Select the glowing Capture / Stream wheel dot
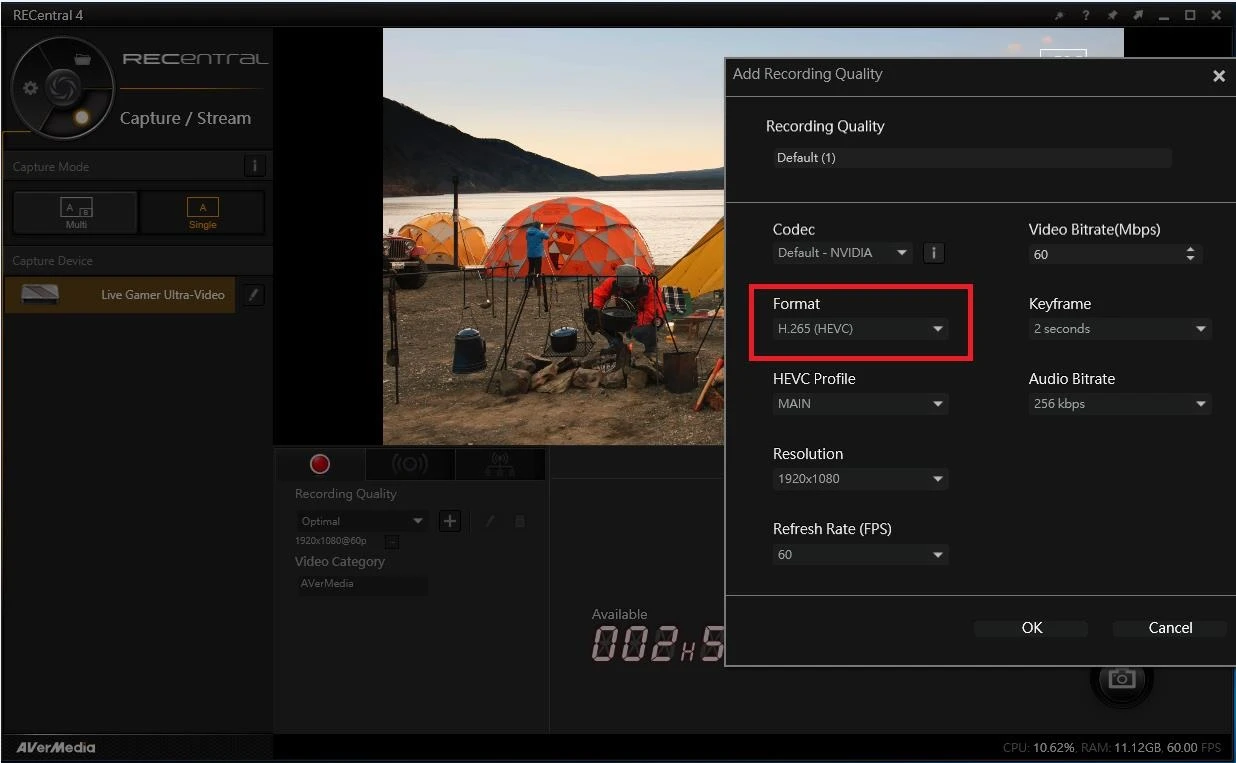The width and height of the screenshot is (1236, 763). pos(82,118)
